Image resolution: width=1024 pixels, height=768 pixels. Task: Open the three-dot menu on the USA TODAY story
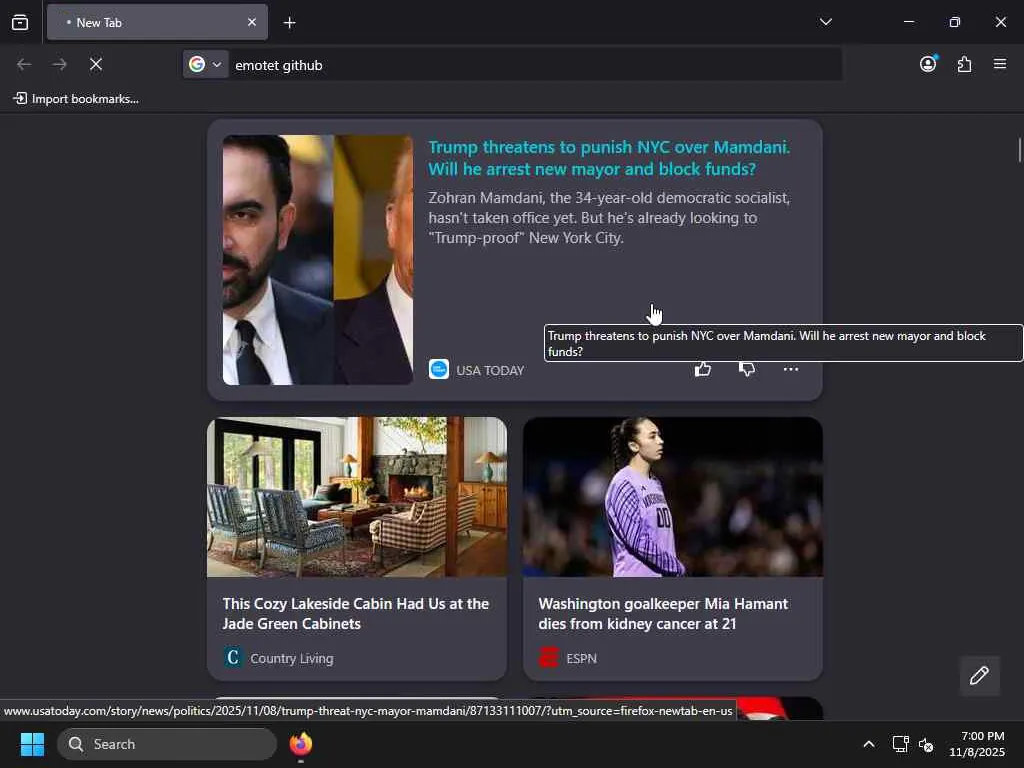pos(790,370)
